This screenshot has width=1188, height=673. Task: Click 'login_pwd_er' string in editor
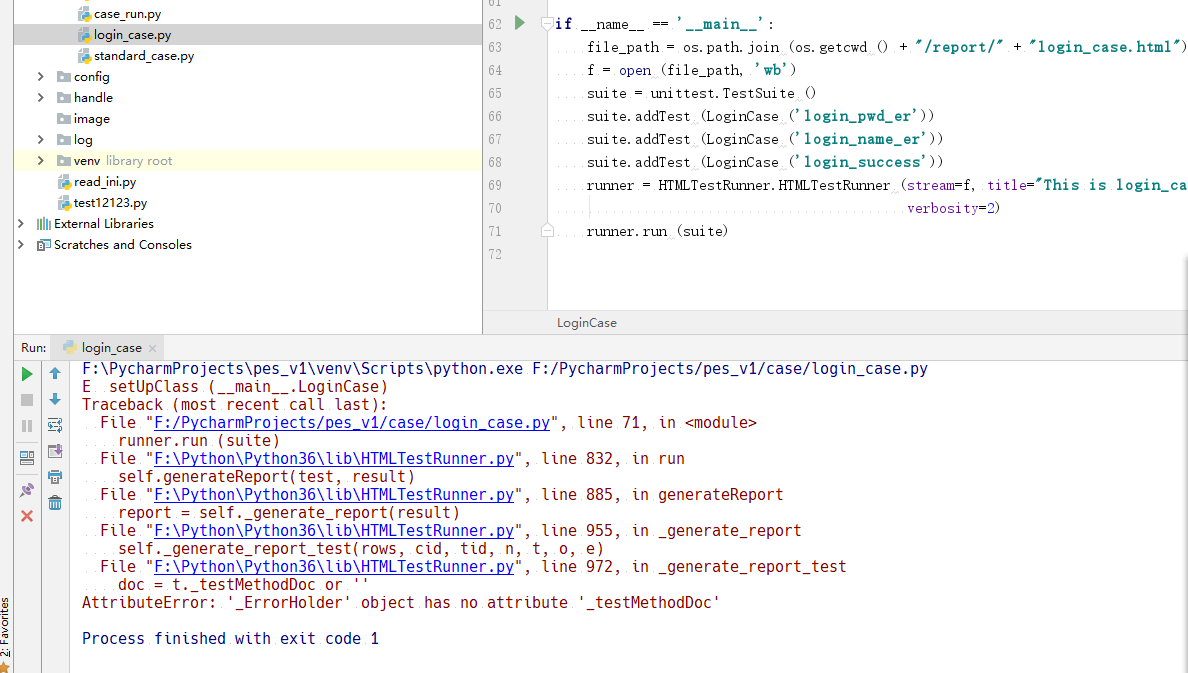856,116
